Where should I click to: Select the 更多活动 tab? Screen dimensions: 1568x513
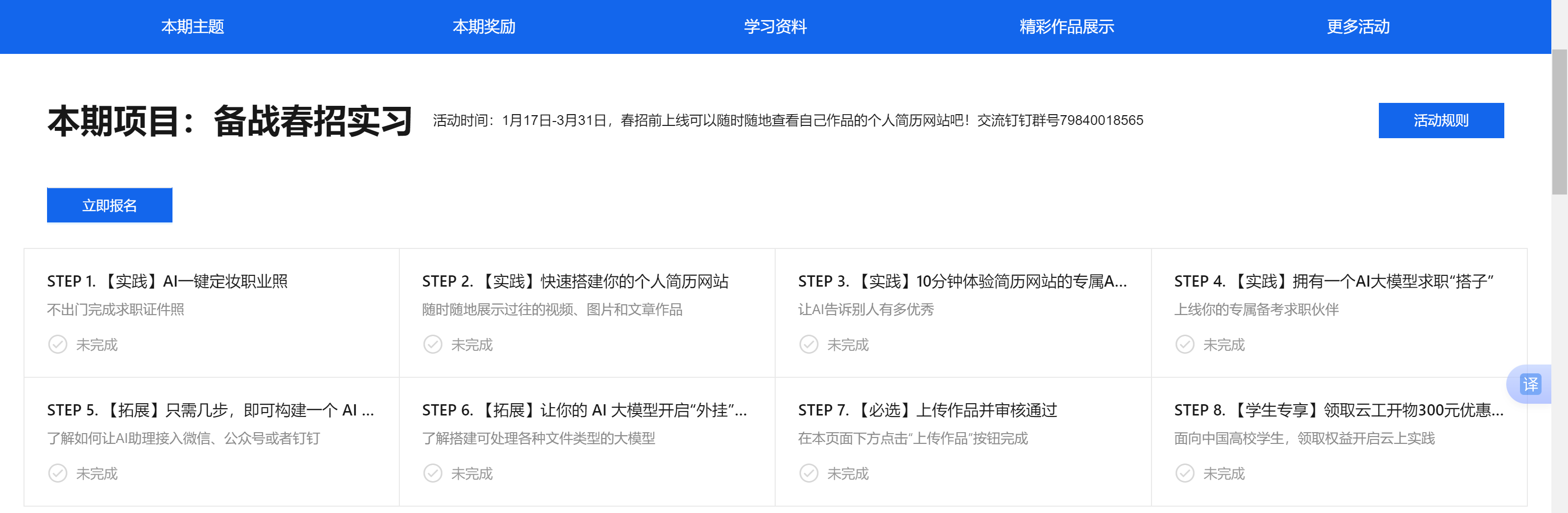point(1358,27)
